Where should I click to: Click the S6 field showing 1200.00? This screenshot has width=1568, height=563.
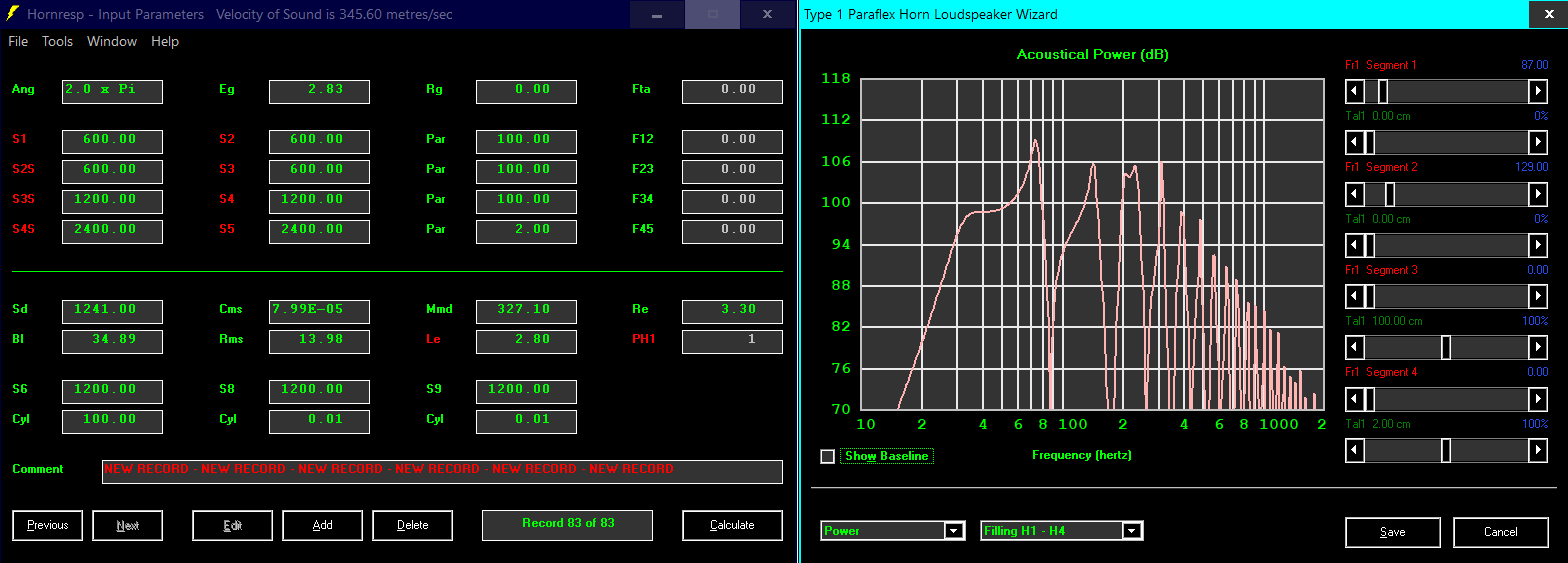pos(112,392)
